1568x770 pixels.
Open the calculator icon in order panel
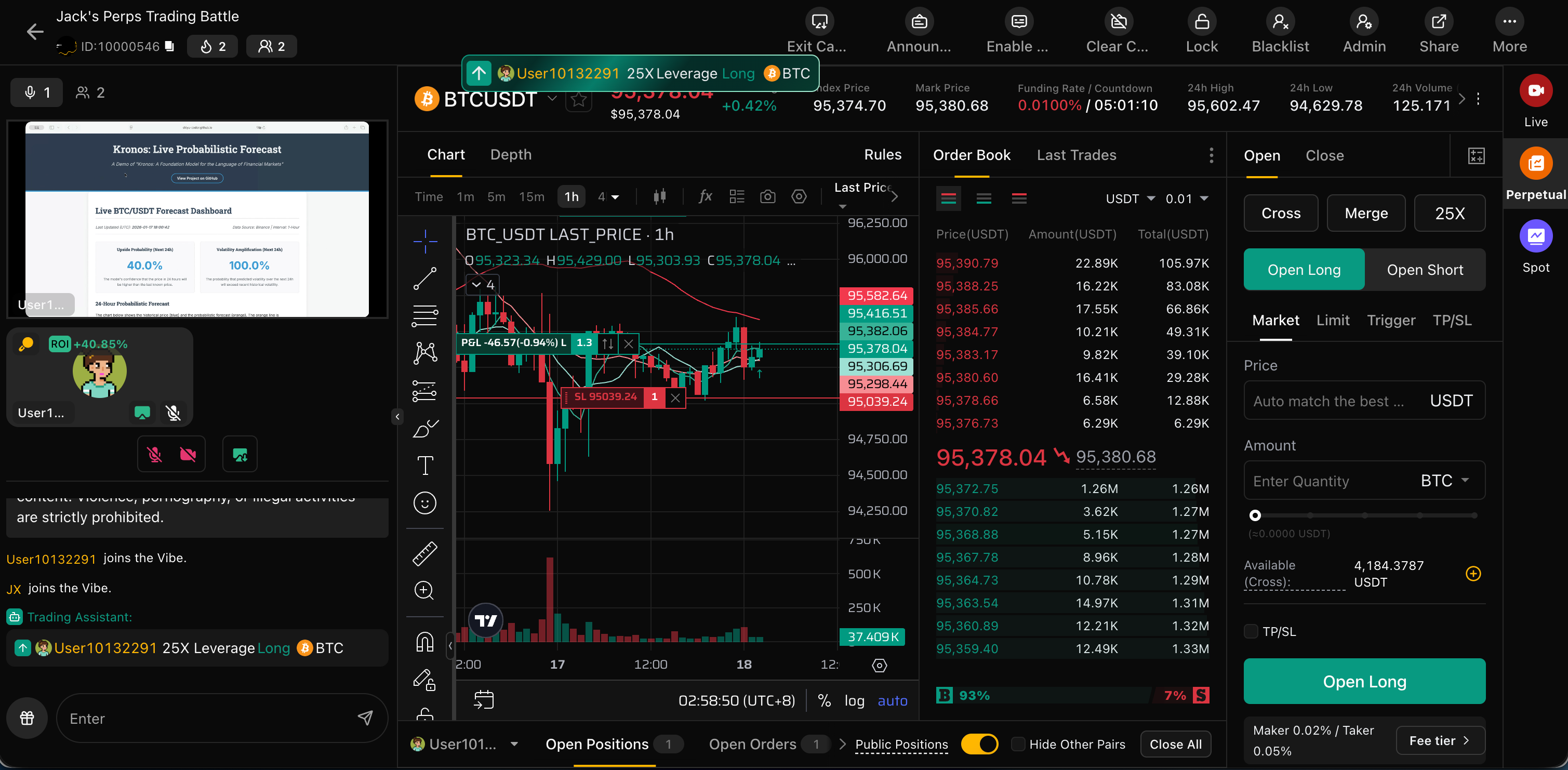coord(1476,156)
